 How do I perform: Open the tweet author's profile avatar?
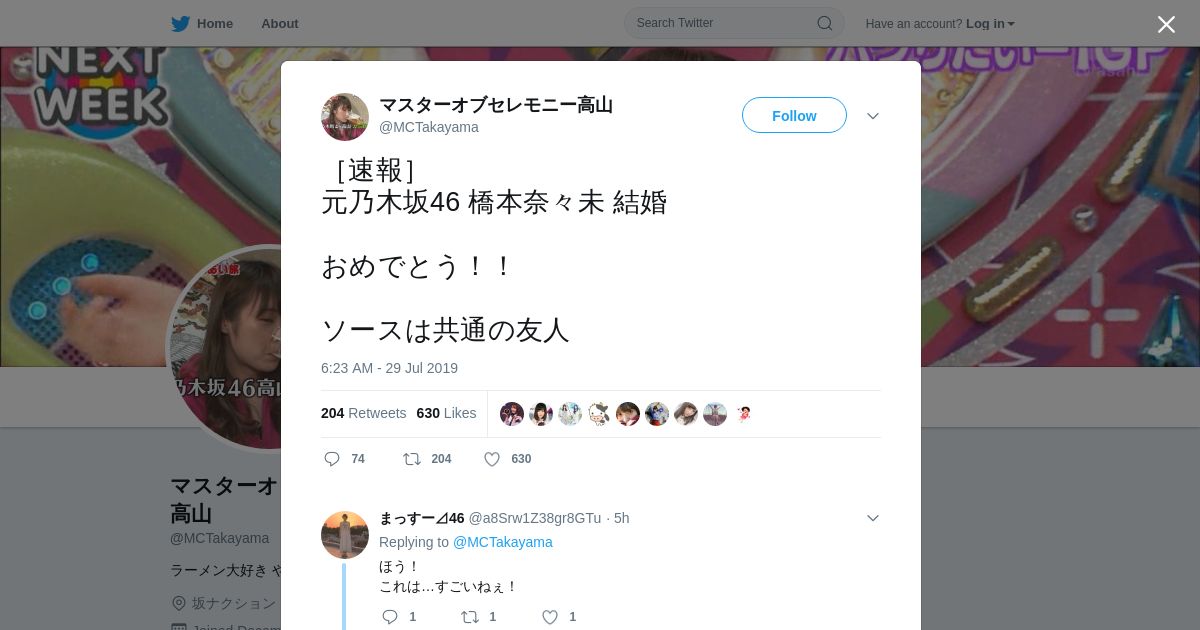click(345, 117)
